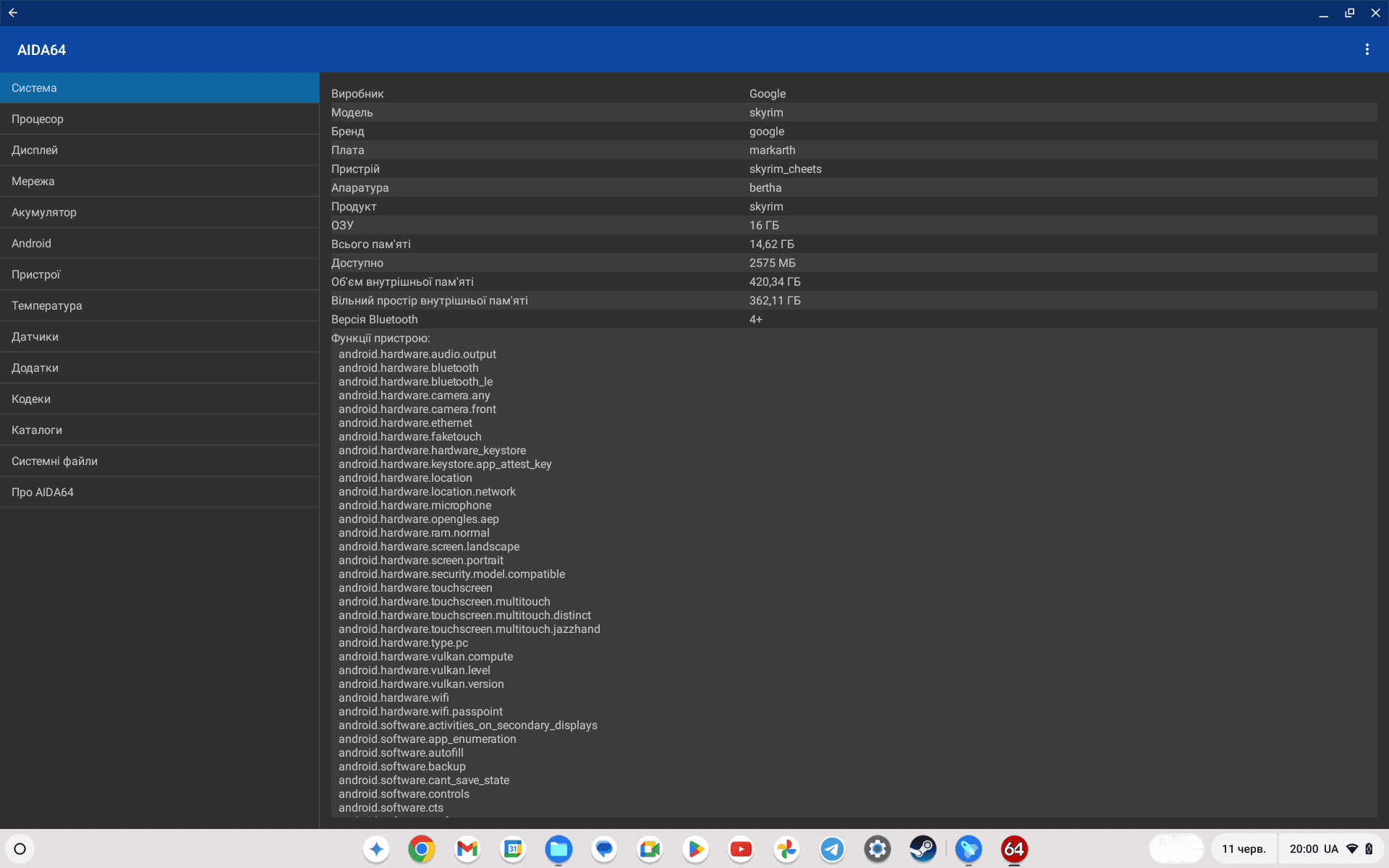Screen dimensions: 1389x868
Task: Open the Пристрої section
Action: point(159,274)
